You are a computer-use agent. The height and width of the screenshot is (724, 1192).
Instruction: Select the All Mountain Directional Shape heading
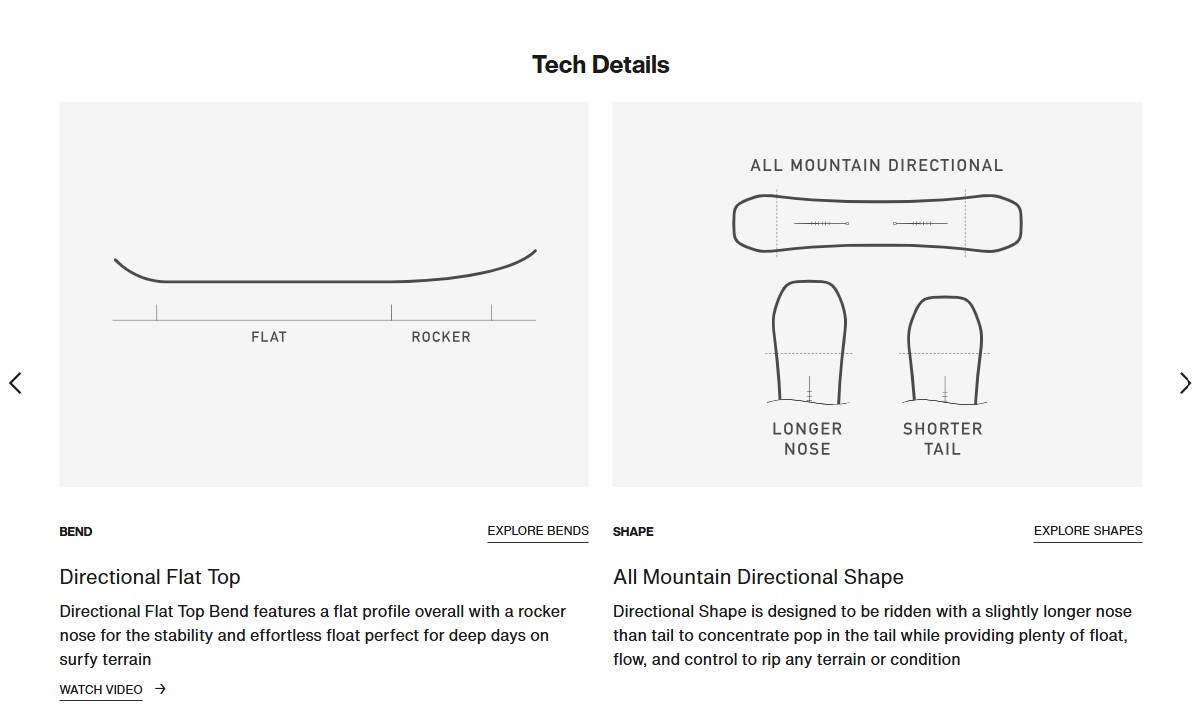tap(758, 577)
